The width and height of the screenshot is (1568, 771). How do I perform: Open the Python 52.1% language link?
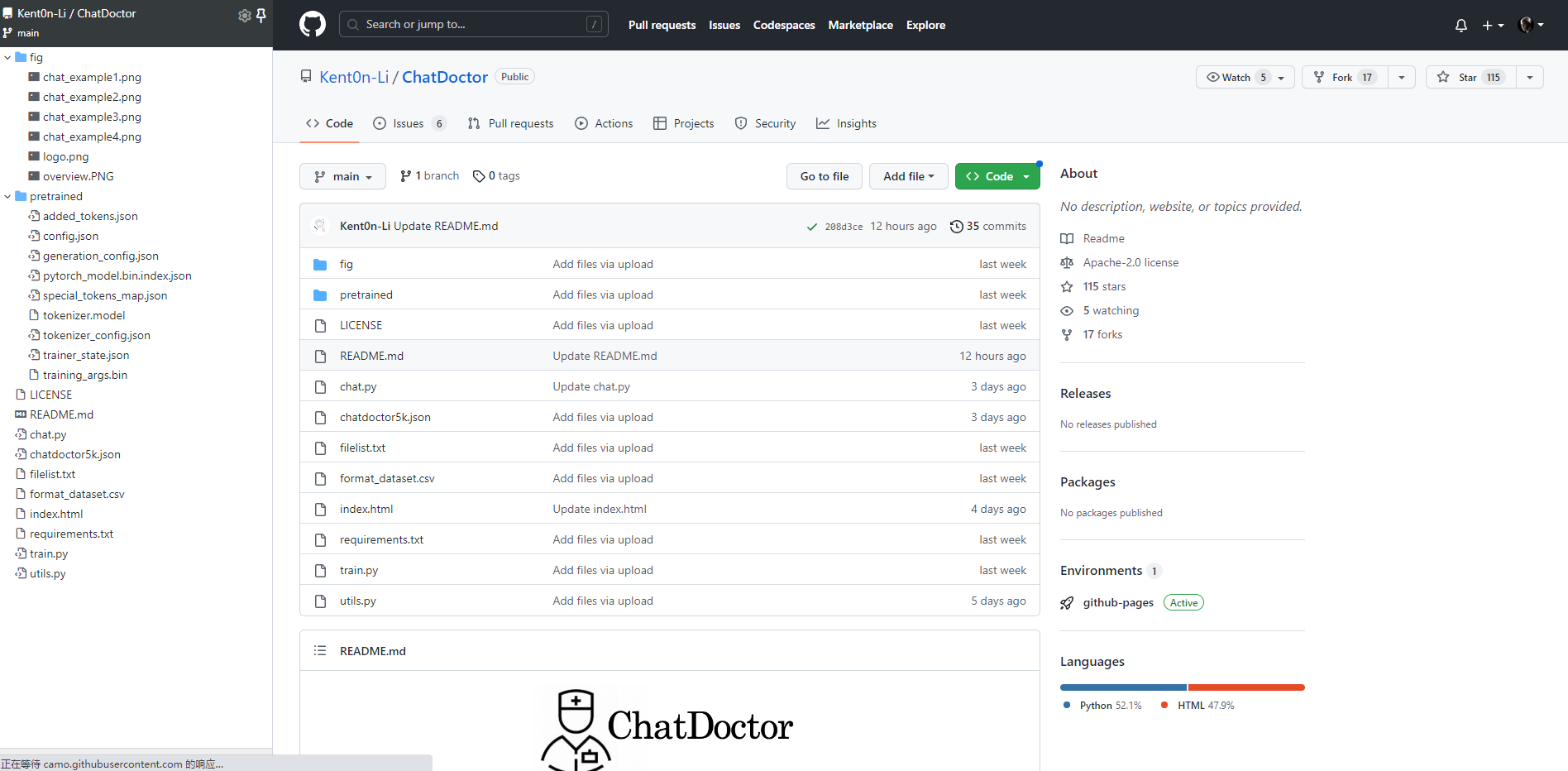[x=1102, y=706]
